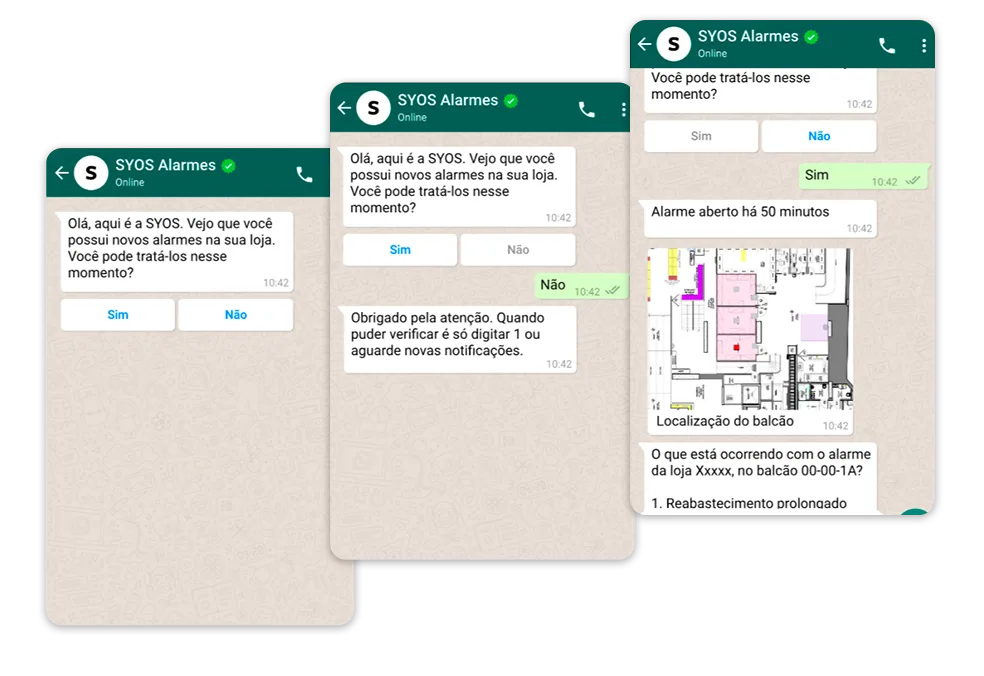The height and width of the screenshot is (676, 984).
Task: Open SYOS profile avatar in middle chat
Action: click(373, 108)
